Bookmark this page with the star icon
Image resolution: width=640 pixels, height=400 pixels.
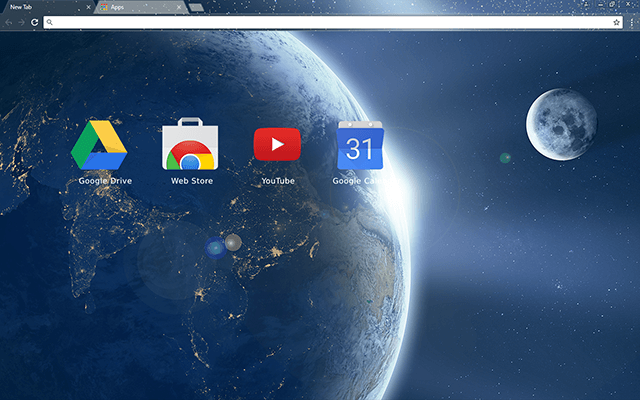617,21
